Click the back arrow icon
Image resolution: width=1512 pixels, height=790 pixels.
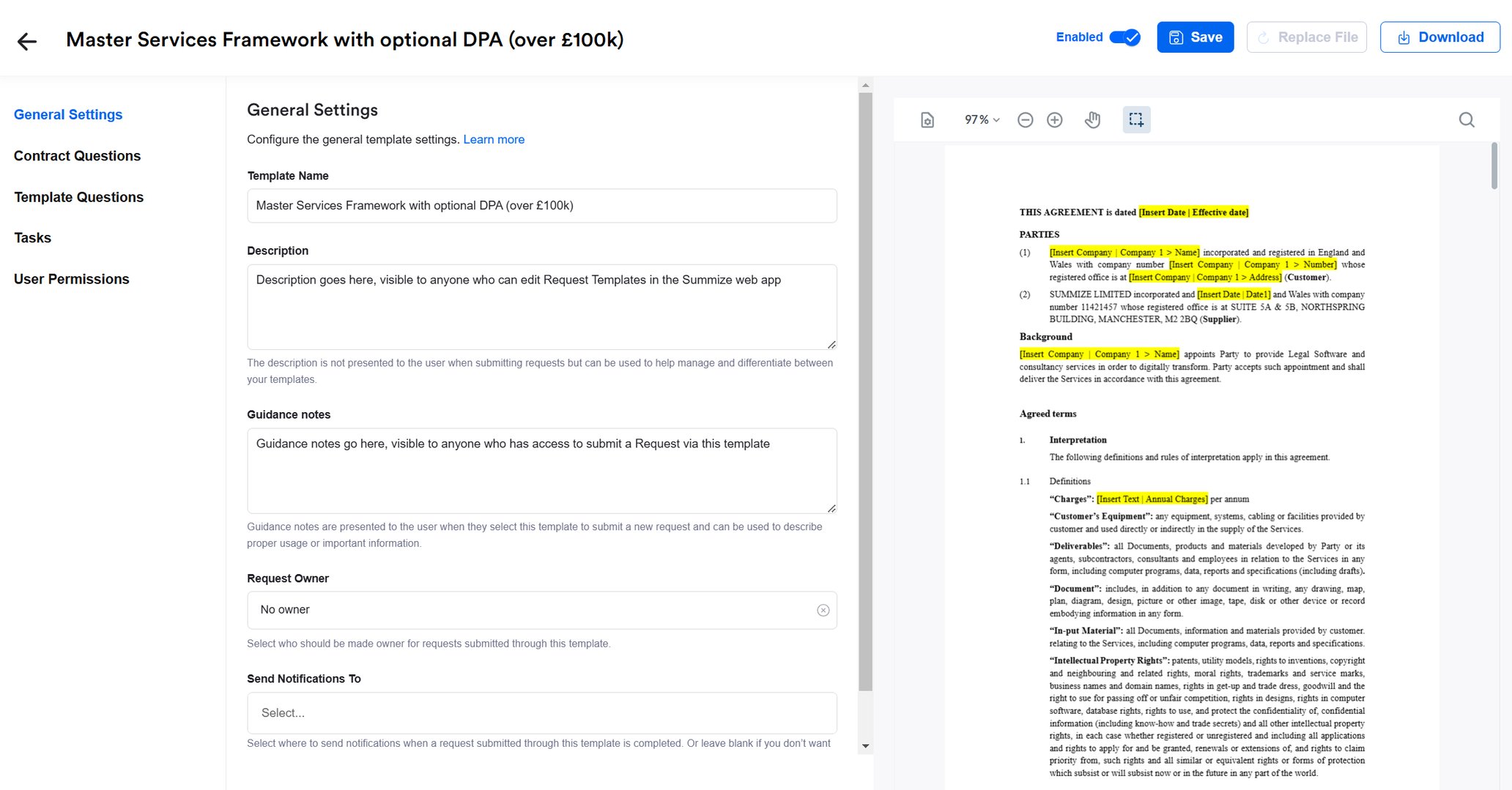click(x=27, y=41)
